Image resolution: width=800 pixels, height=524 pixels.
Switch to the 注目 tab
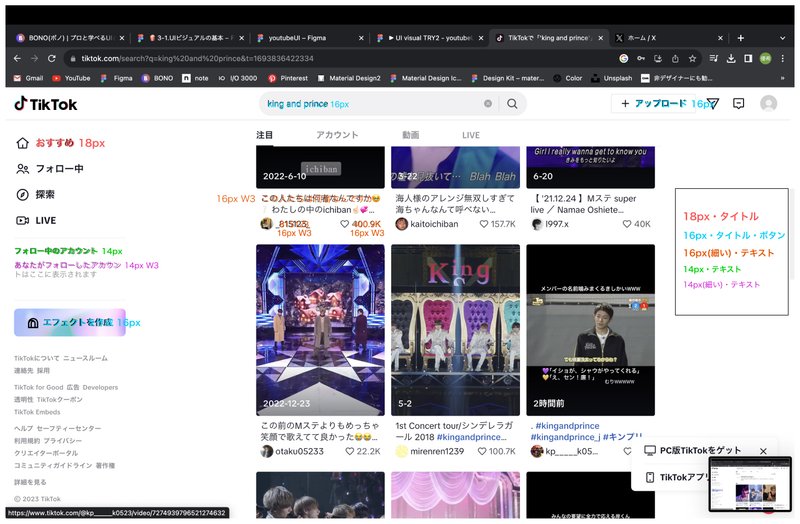[x=264, y=135]
